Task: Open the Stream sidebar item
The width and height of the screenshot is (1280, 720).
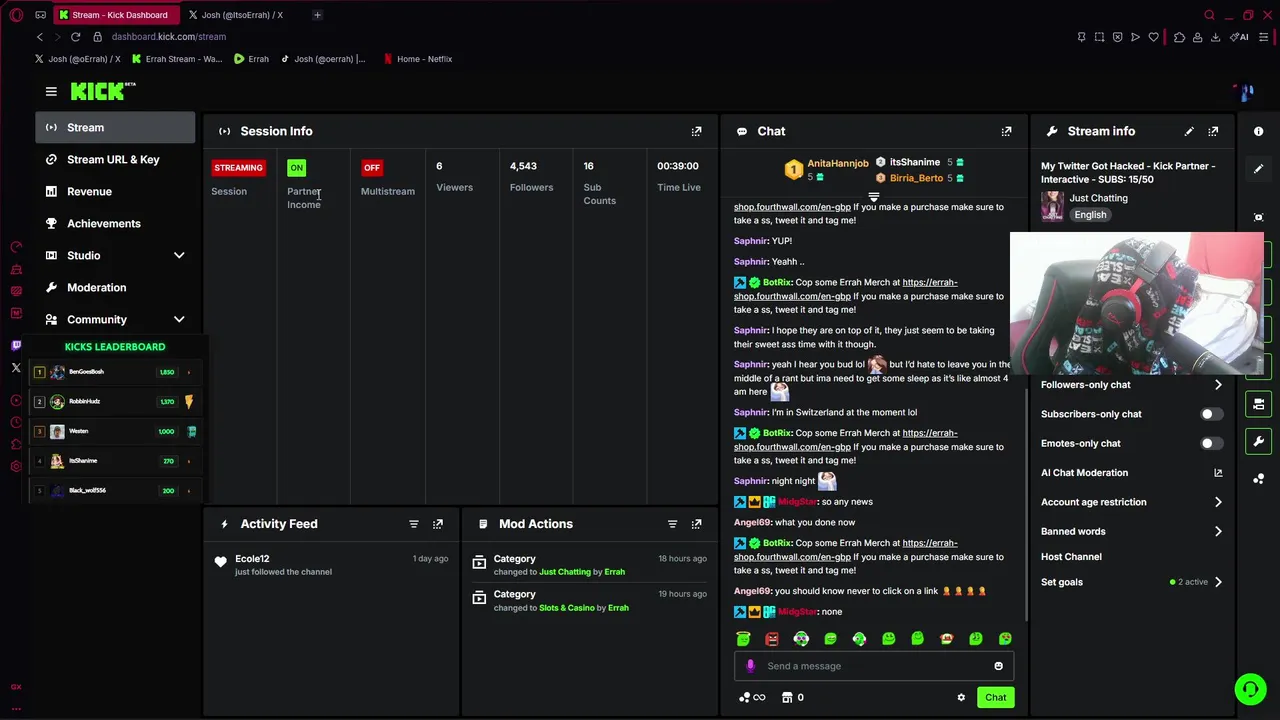Action: tap(115, 128)
